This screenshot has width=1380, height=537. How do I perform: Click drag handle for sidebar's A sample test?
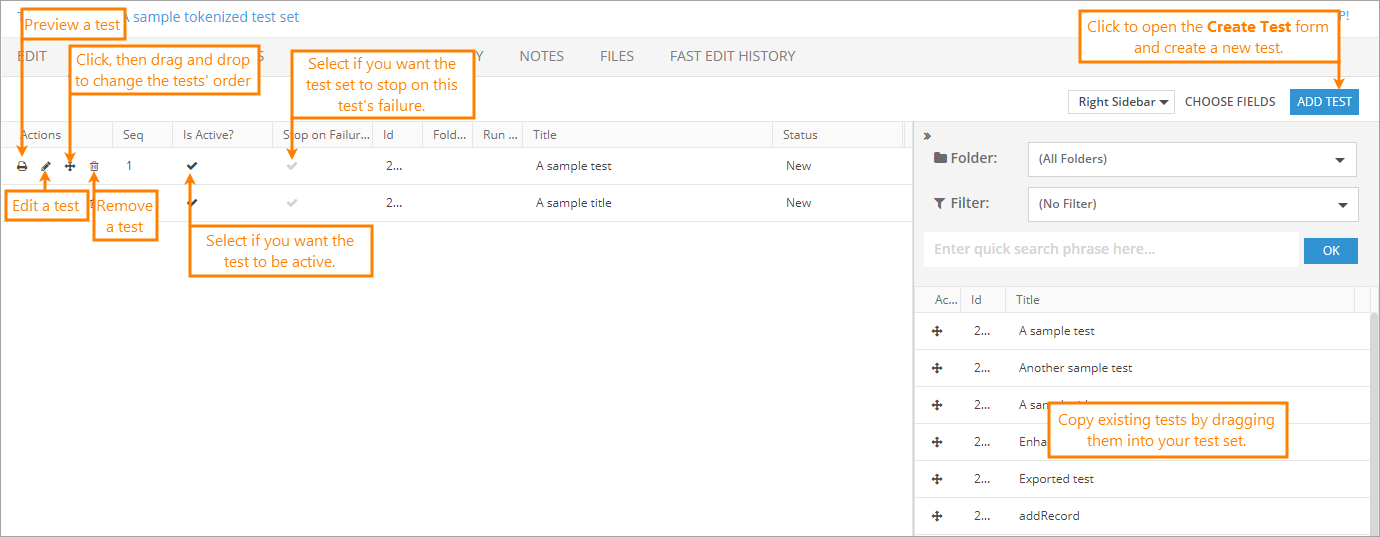point(937,331)
